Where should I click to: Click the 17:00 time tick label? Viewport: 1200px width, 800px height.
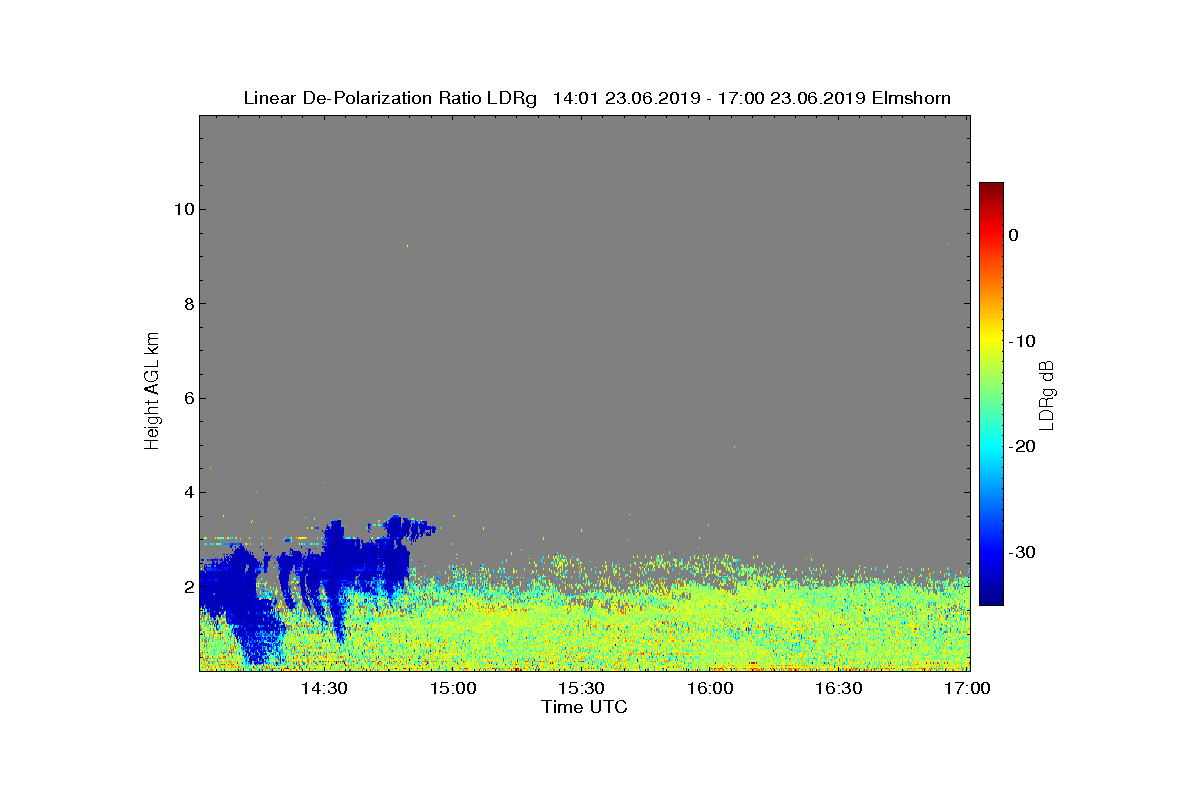click(967, 688)
